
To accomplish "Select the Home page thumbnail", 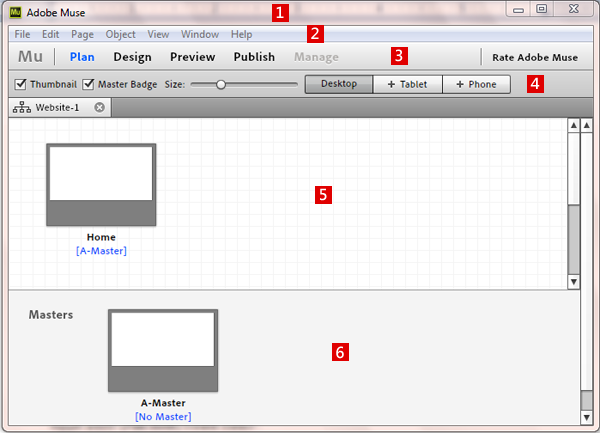I will point(101,185).
